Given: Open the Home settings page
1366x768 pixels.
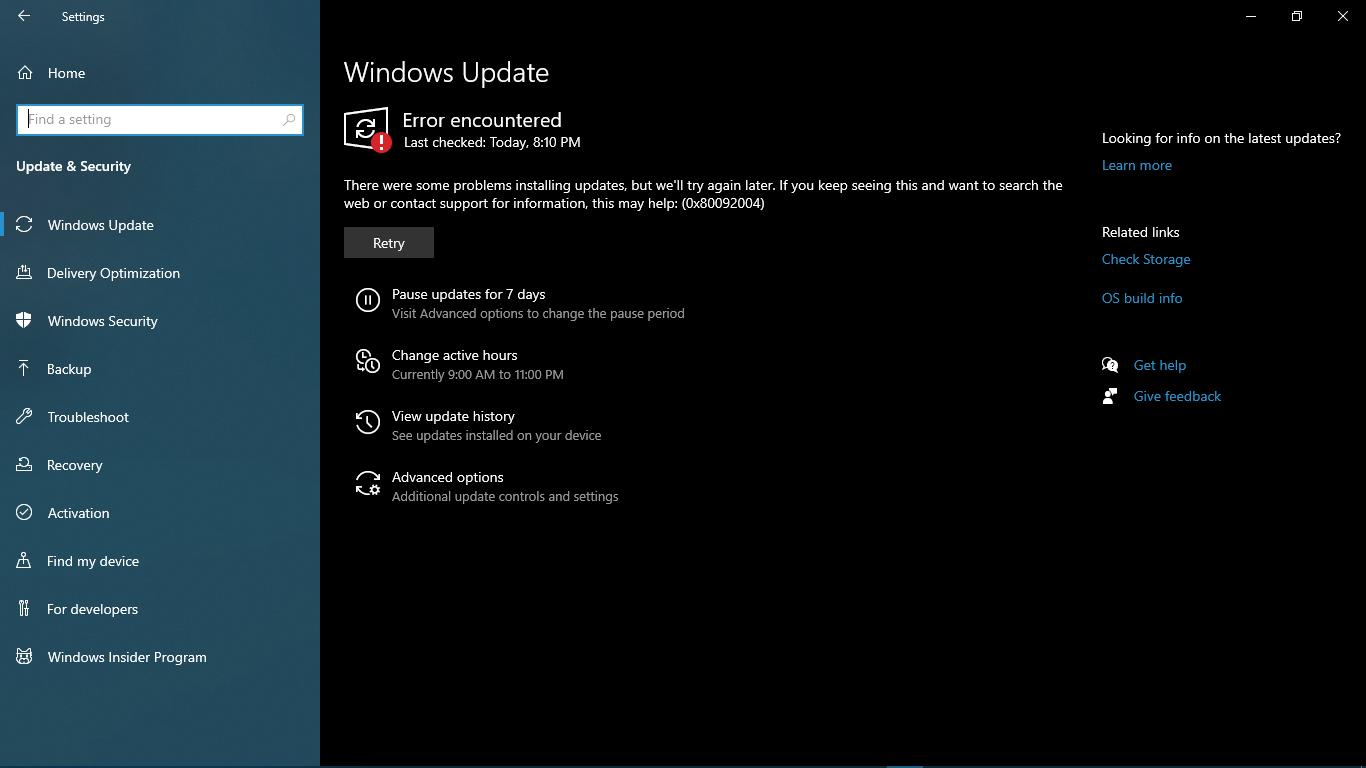Looking at the screenshot, I should click(160, 73).
